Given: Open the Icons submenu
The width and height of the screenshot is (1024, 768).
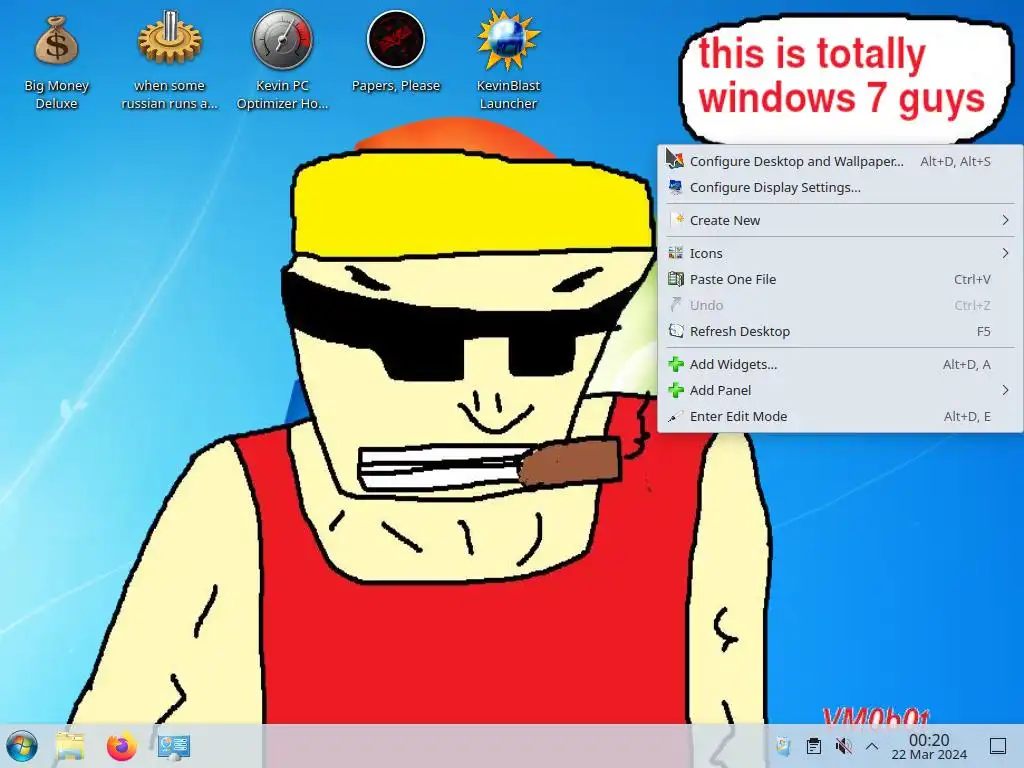Looking at the screenshot, I should tap(840, 253).
